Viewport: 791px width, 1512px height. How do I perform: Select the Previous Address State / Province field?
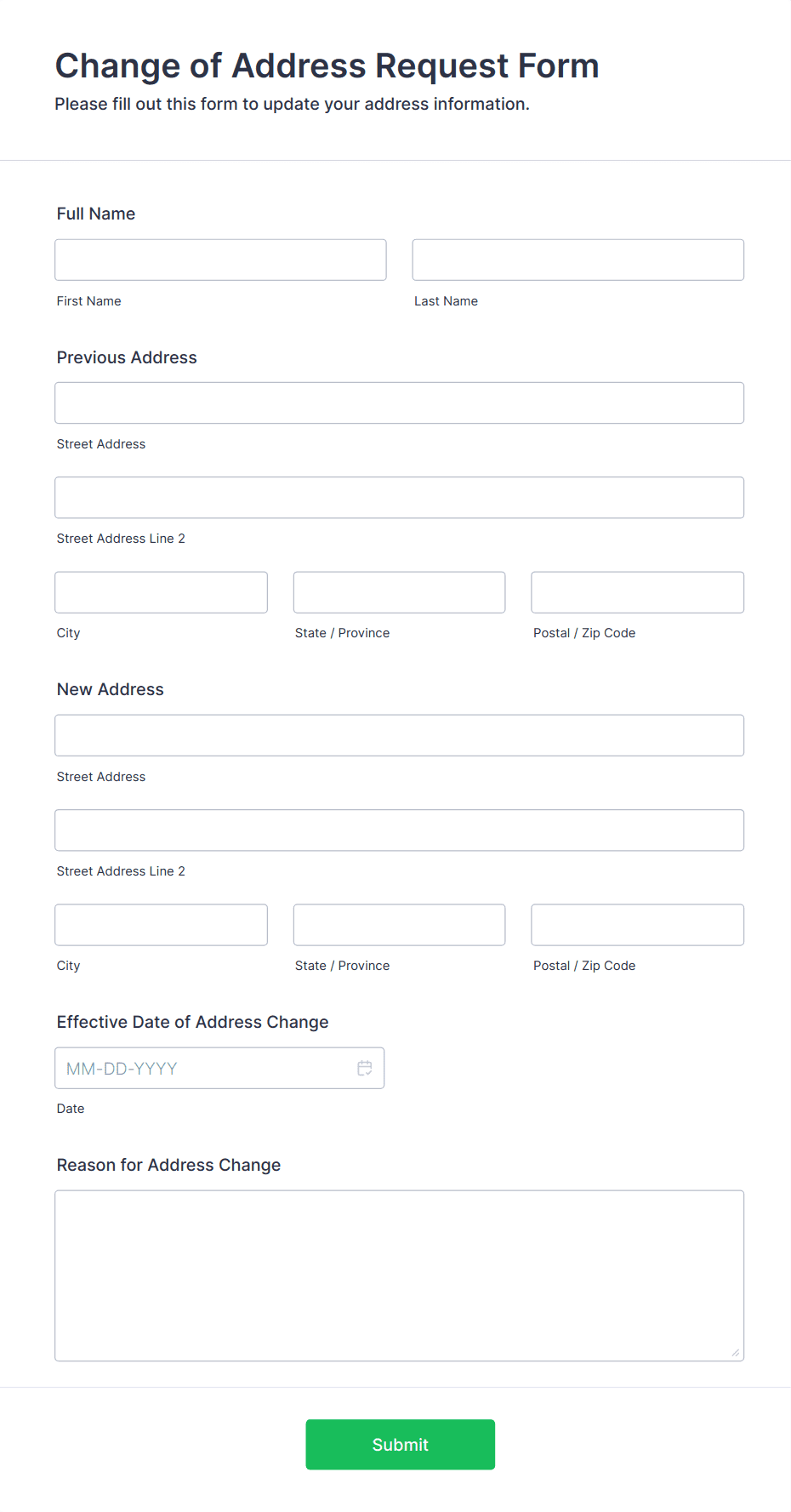(399, 591)
